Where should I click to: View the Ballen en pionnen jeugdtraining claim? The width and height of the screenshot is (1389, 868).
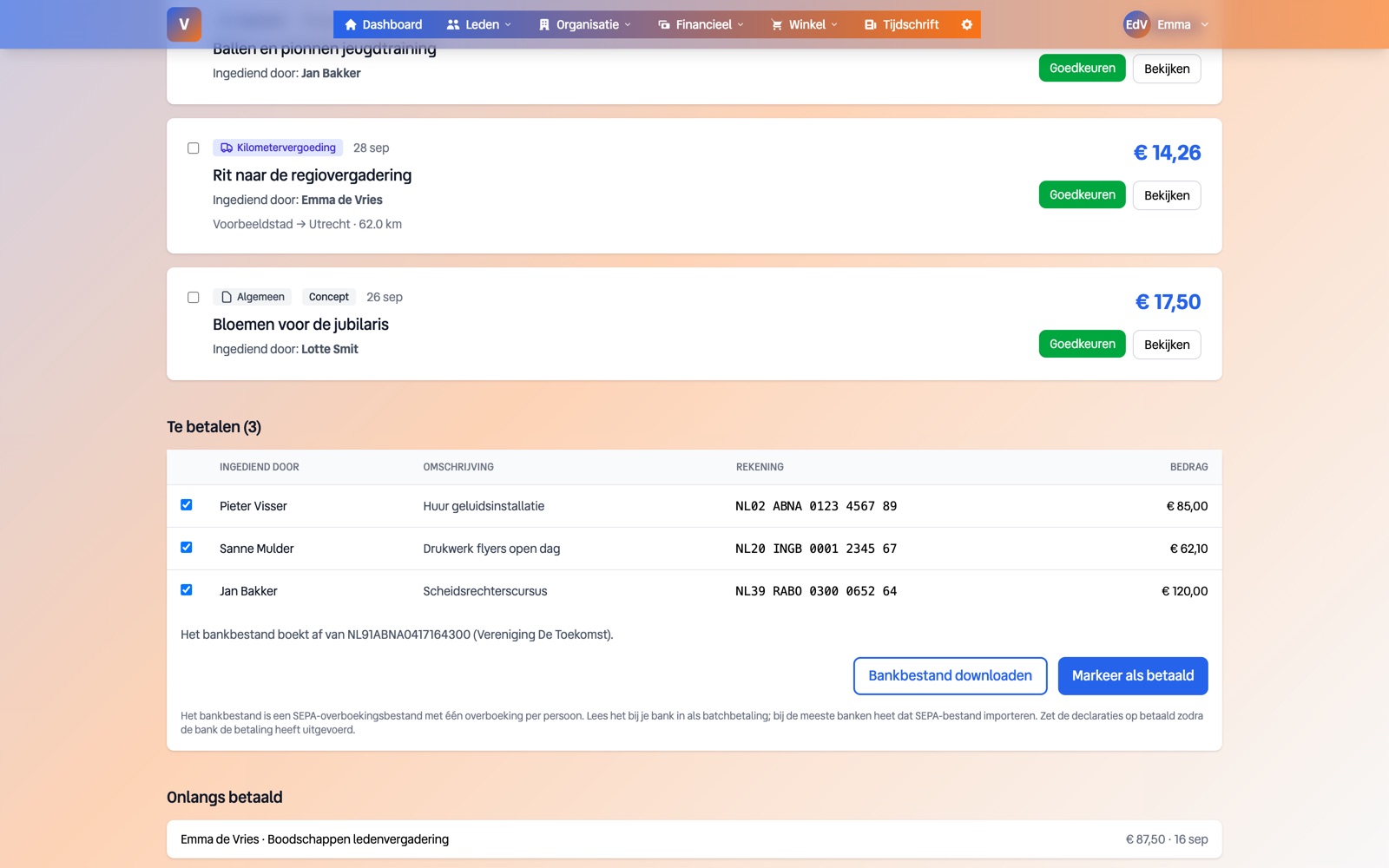tap(1167, 69)
